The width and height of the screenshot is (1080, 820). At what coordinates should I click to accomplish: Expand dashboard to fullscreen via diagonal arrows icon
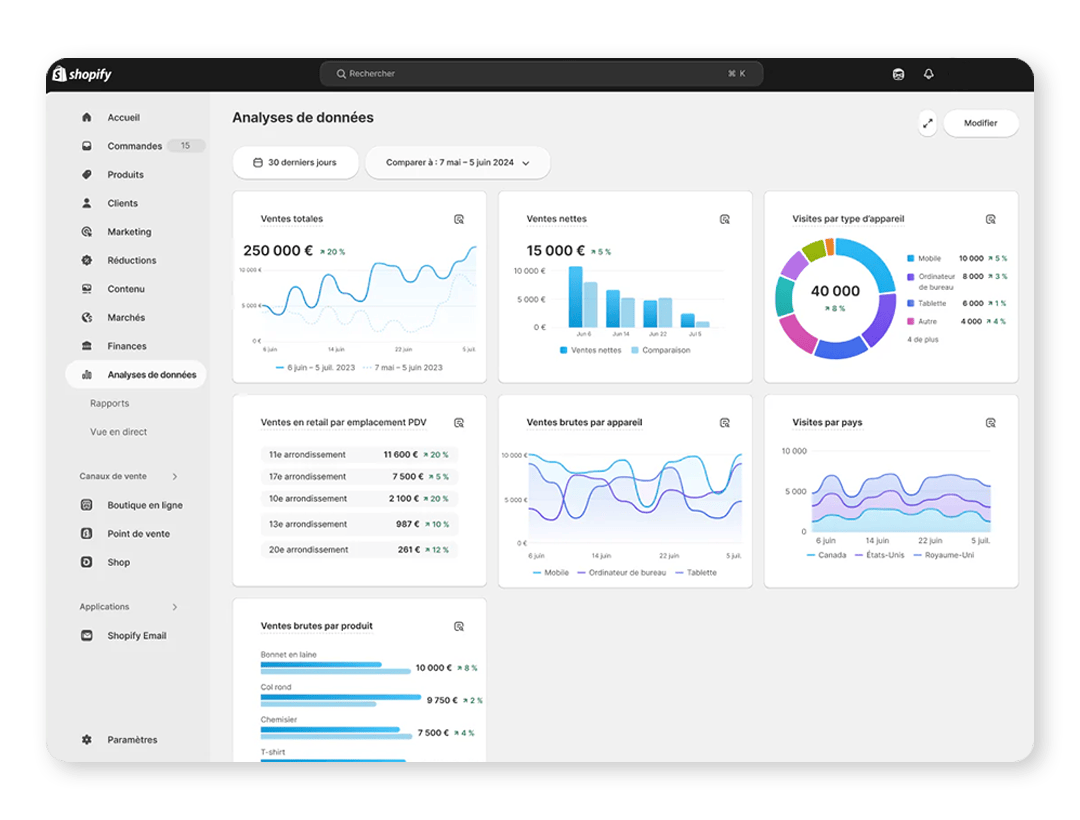[926, 122]
